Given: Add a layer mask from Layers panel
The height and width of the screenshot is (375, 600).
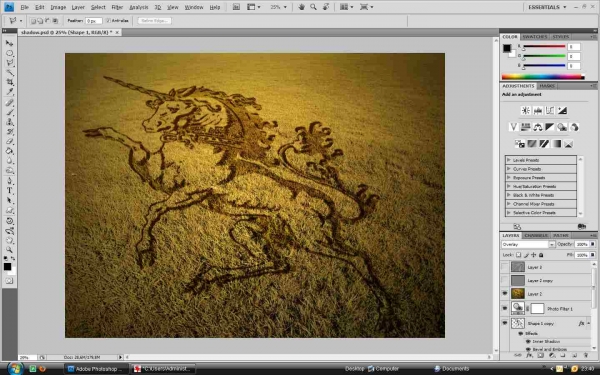Looking at the screenshot, I should click(x=540, y=355).
